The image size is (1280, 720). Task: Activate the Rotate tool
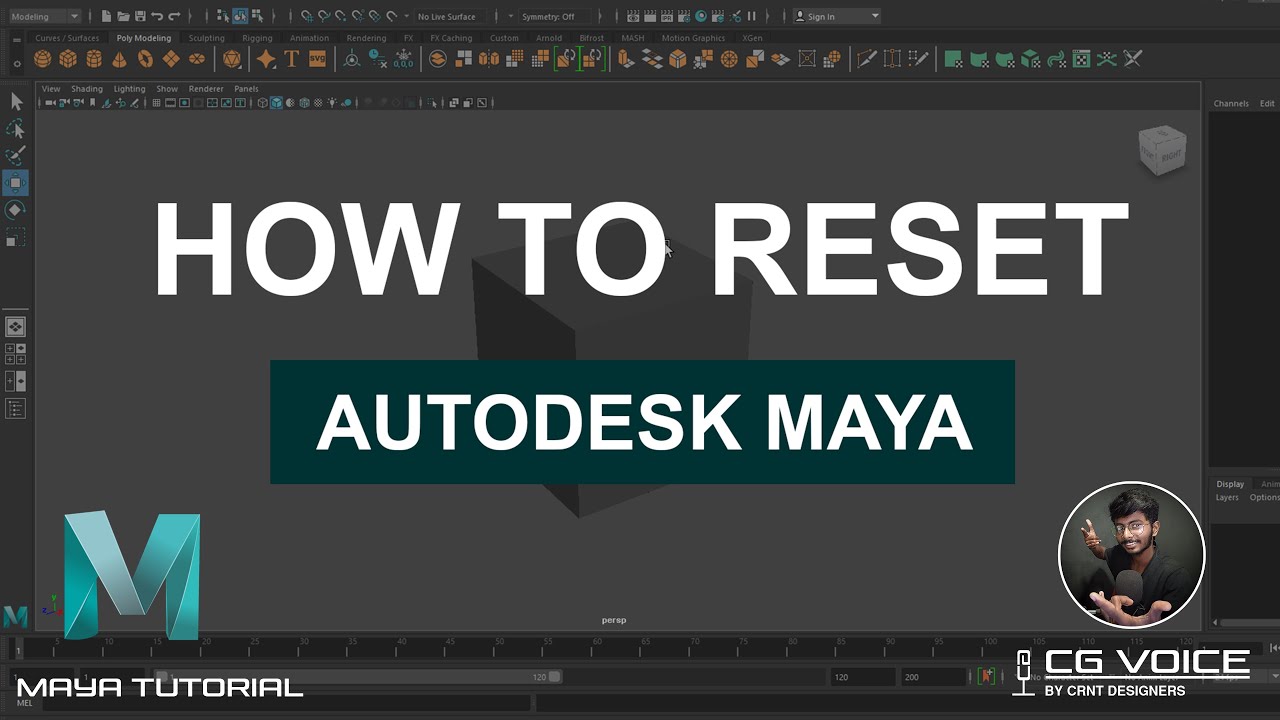click(16, 210)
